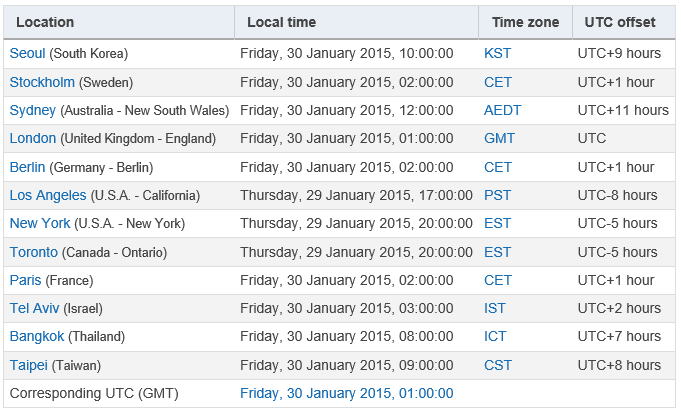Open the AEDT time zone link
Viewport: 681px width, 411px height.
click(x=502, y=110)
